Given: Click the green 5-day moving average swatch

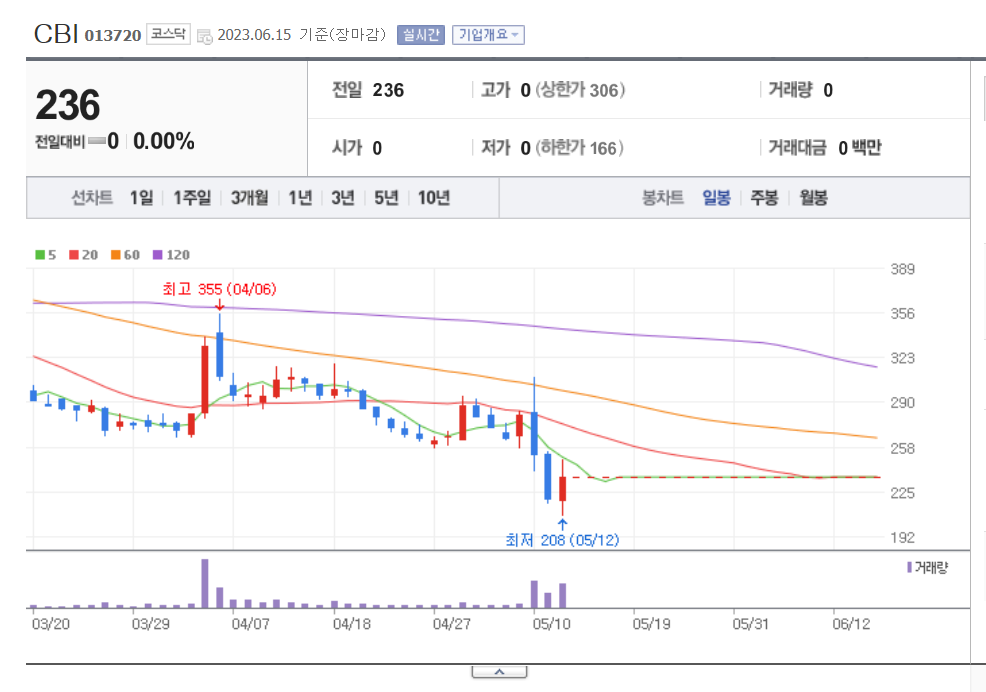Looking at the screenshot, I should coord(40,255).
